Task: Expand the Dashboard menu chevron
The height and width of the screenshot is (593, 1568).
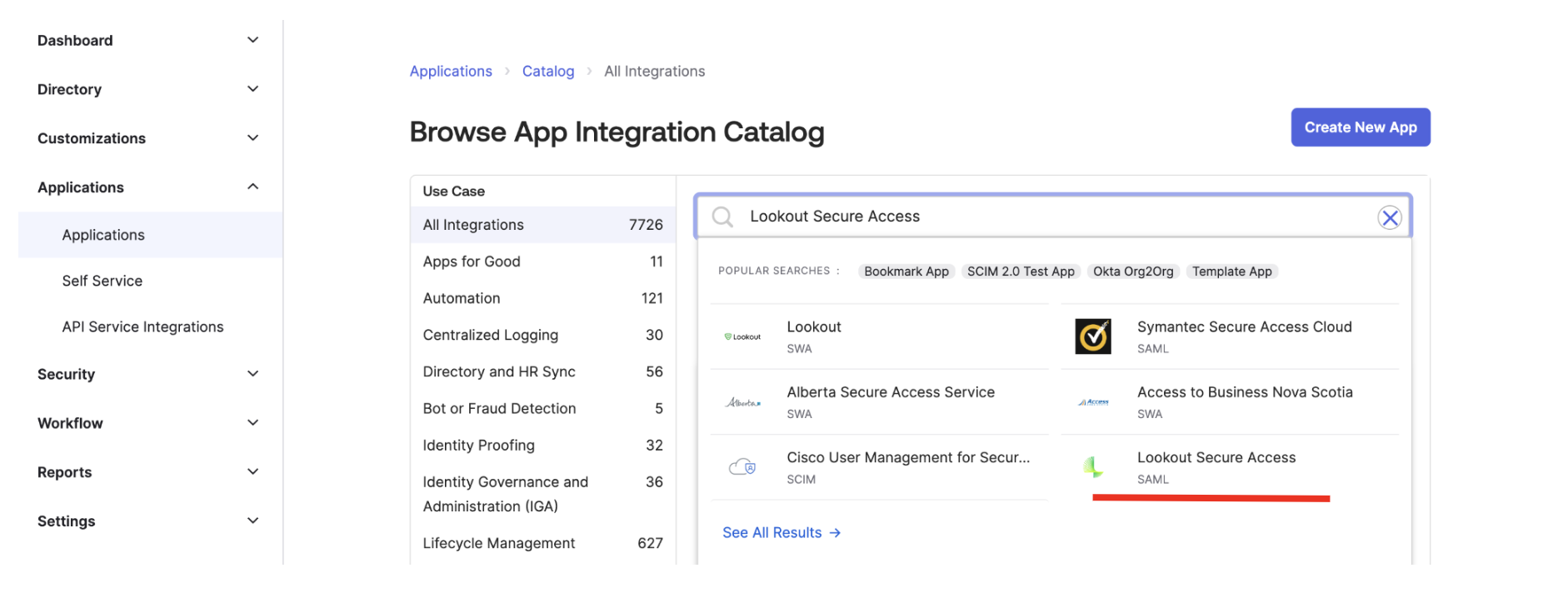Action: [253, 40]
